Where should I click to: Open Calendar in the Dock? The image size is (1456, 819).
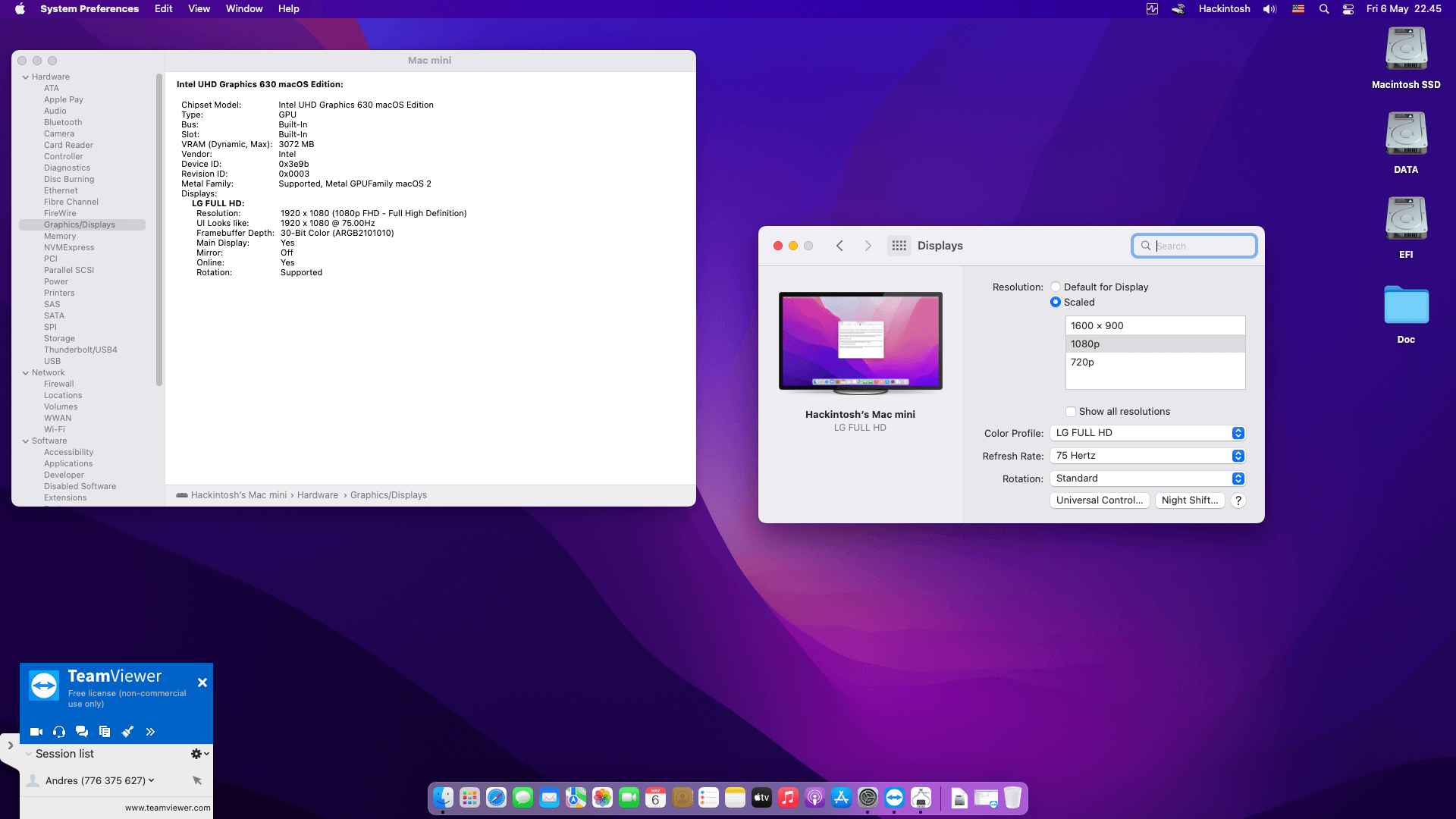click(655, 798)
